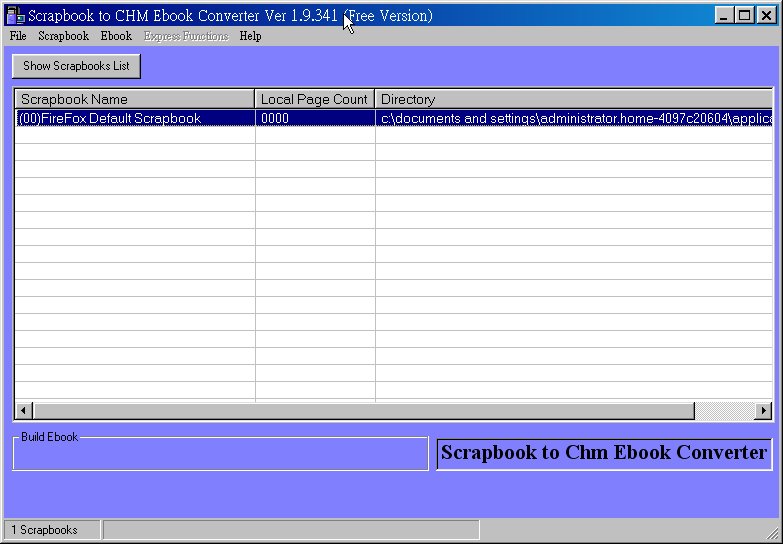This screenshot has height=544, width=783.
Task: Click the grayed-out Express Functions menu
Action: coord(185,36)
